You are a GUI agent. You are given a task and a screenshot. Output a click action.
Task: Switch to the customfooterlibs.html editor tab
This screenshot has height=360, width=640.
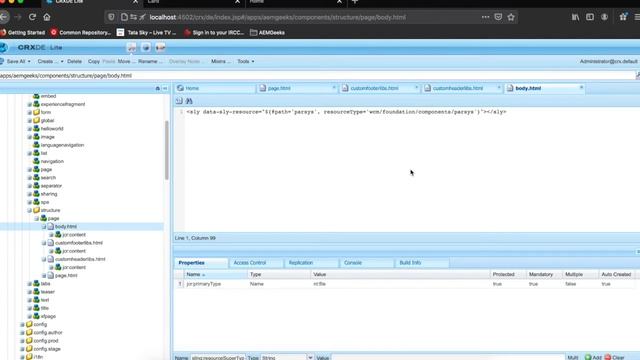380,88
